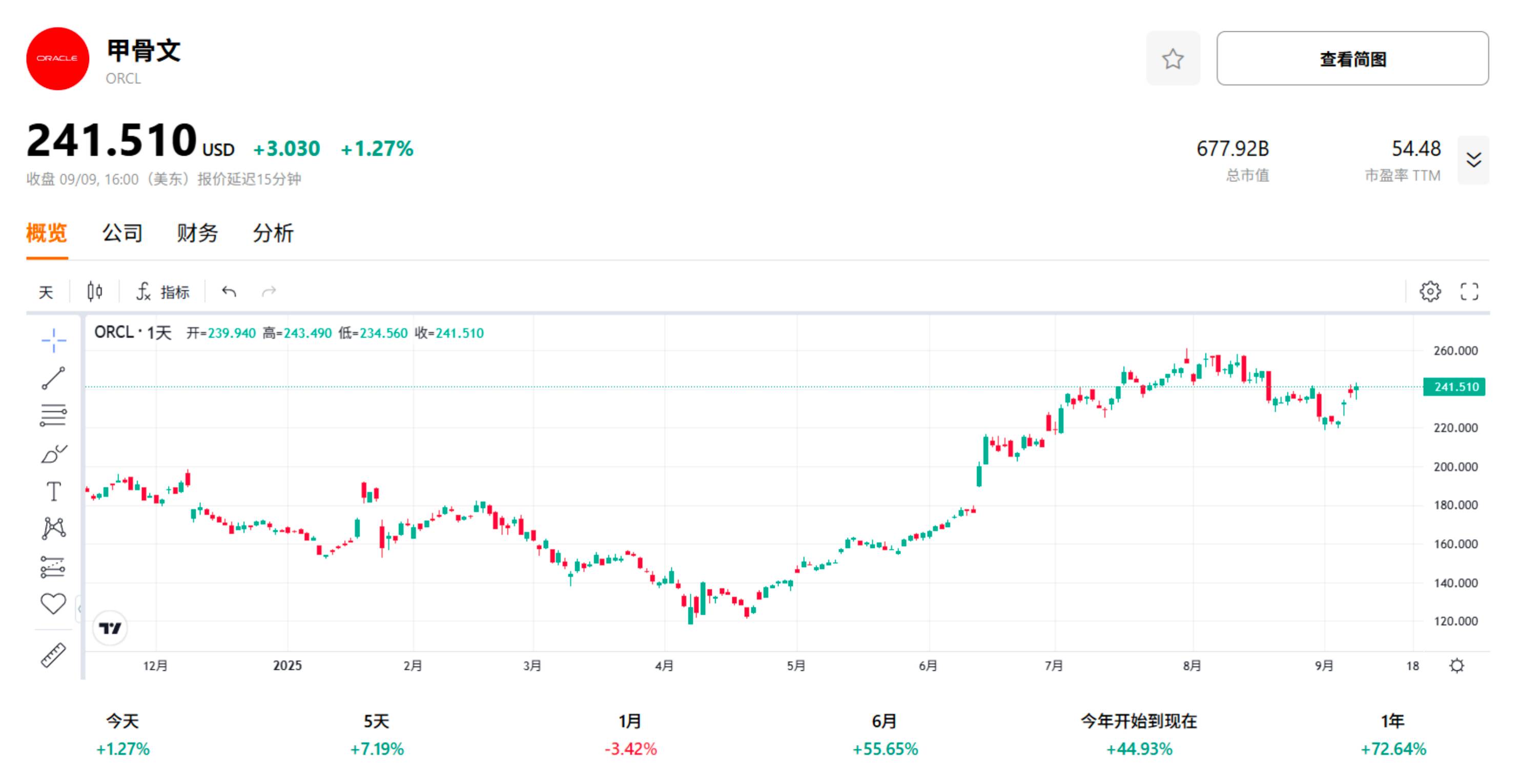
Task: Click the 查看简图 button
Action: [1352, 59]
